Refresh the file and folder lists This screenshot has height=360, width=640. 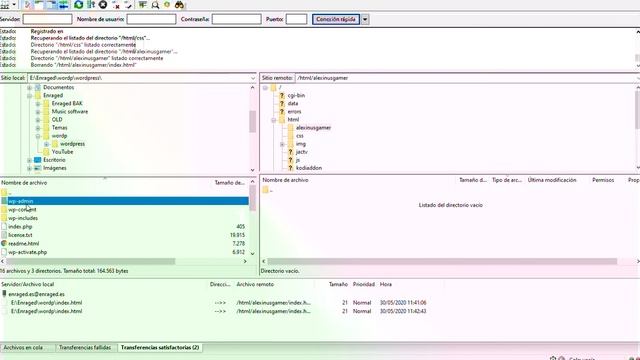pyautogui.click(x=78, y=4)
